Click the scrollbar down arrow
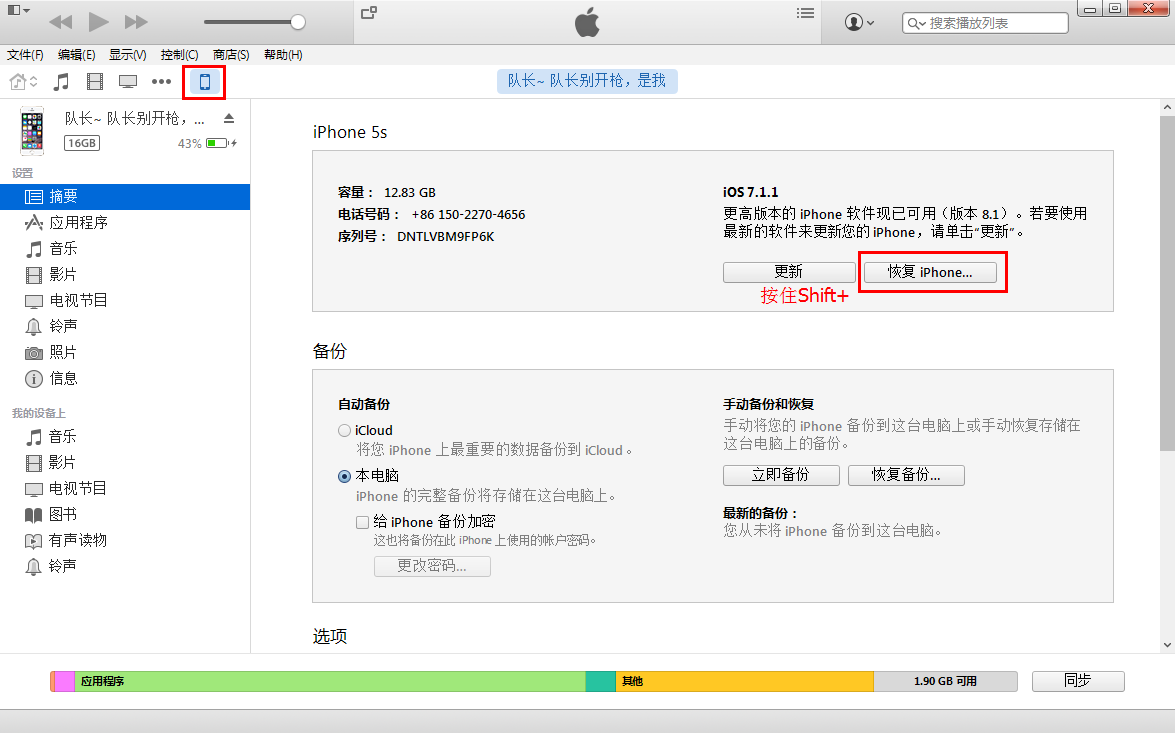 point(1168,645)
